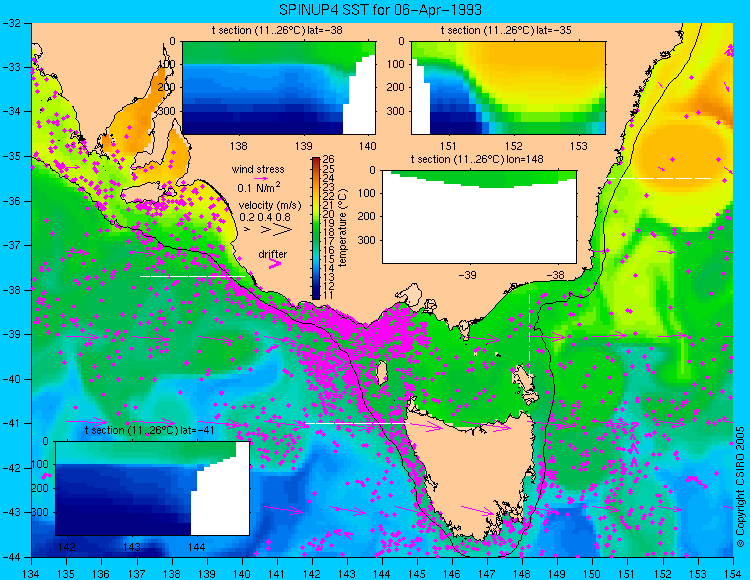
Task: Click the -39 label under the lon=148 section
Action: [468, 275]
